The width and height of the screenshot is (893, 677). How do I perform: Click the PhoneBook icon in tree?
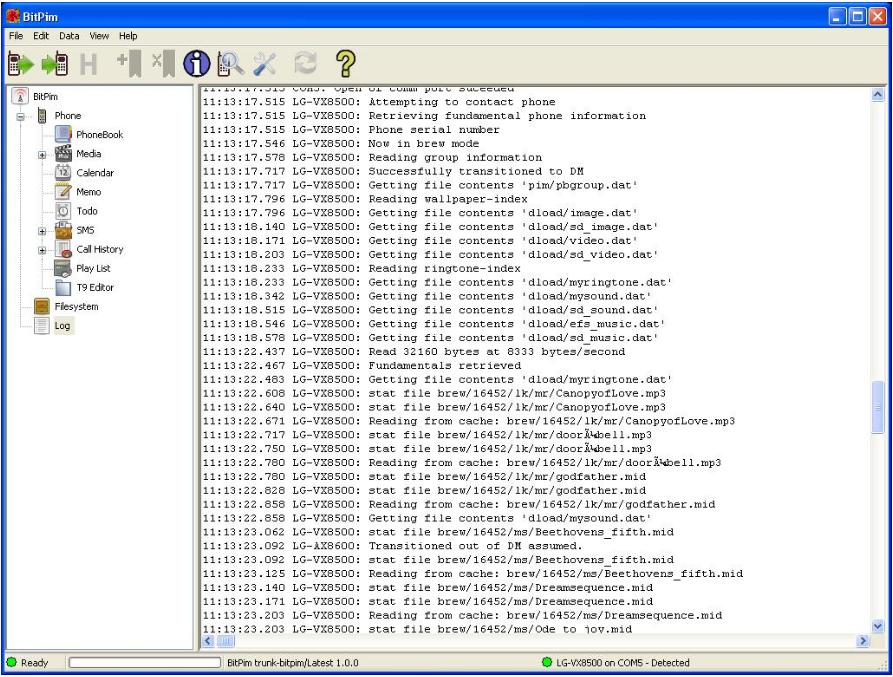(x=63, y=134)
